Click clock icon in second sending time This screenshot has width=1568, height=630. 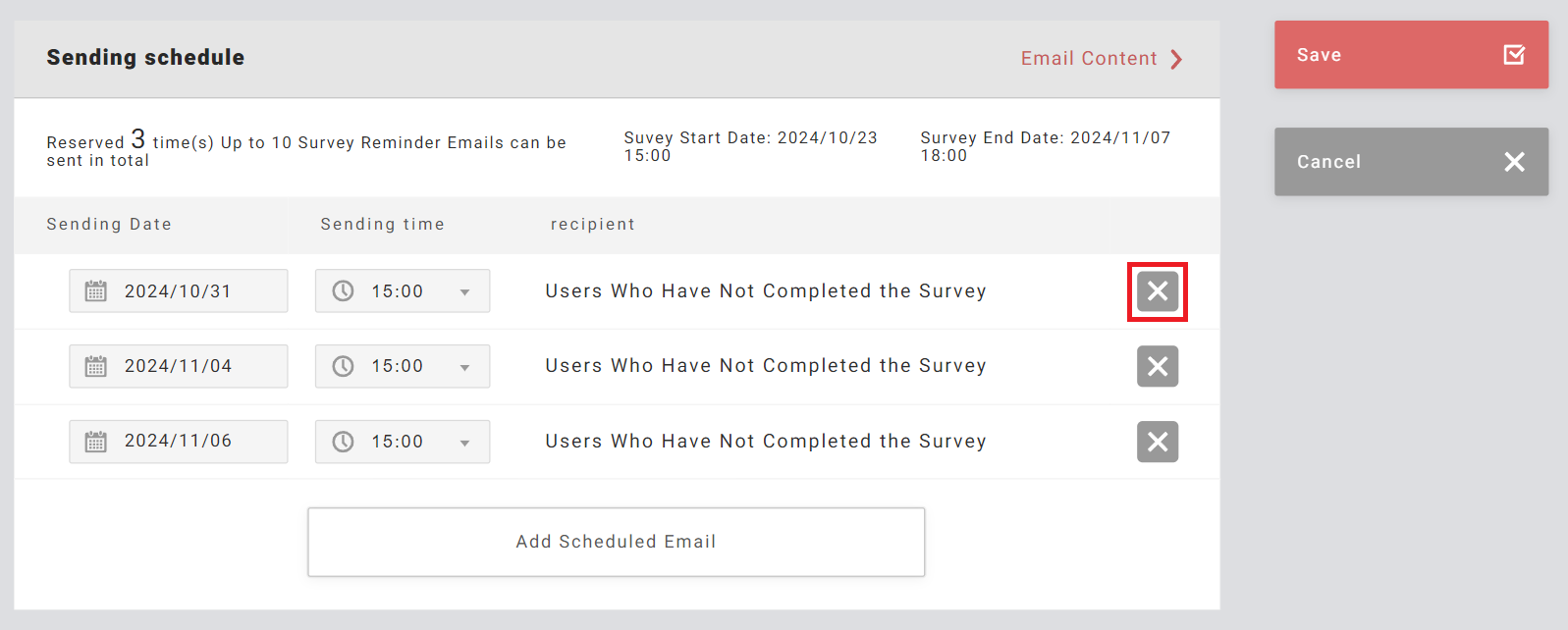pos(343,366)
